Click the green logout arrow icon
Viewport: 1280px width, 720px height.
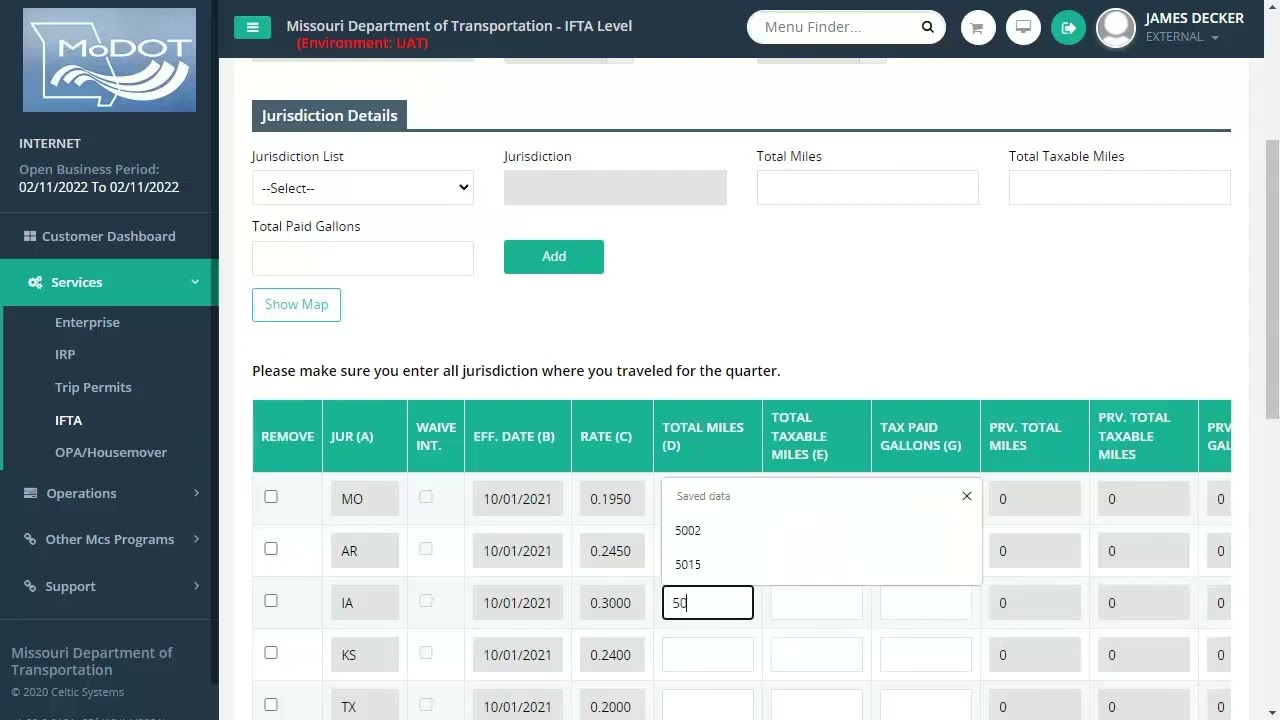(1068, 28)
